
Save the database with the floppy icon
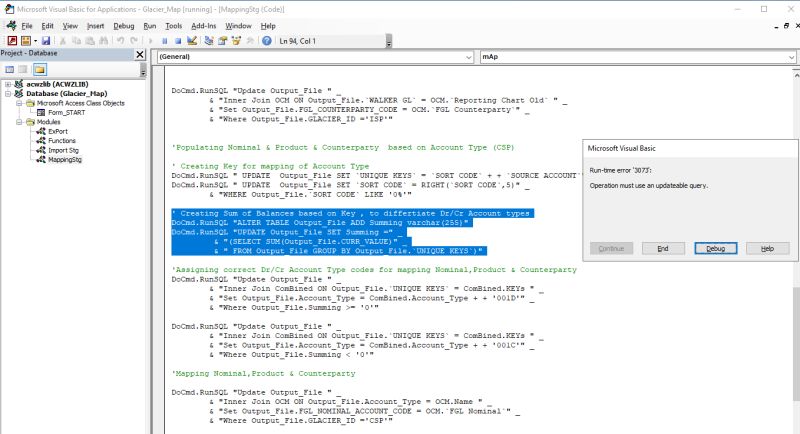(x=46, y=41)
